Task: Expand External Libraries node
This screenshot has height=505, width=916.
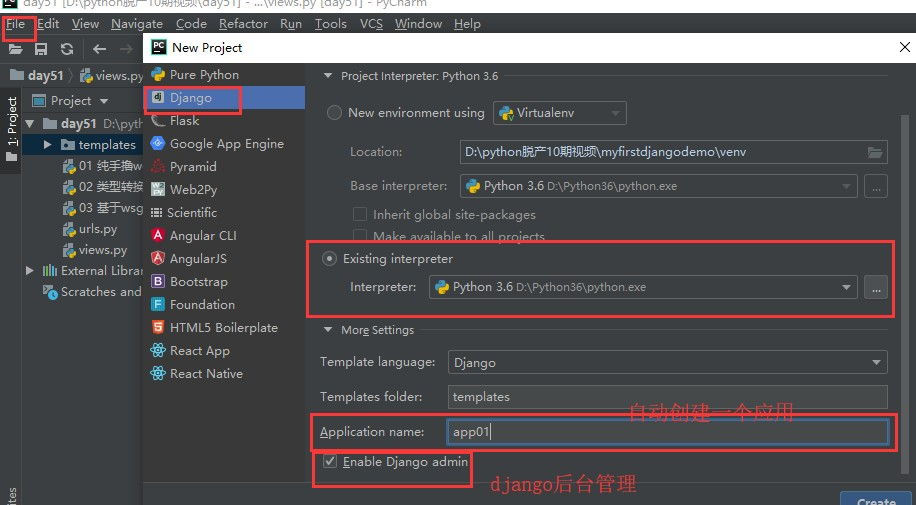Action: click(x=30, y=271)
